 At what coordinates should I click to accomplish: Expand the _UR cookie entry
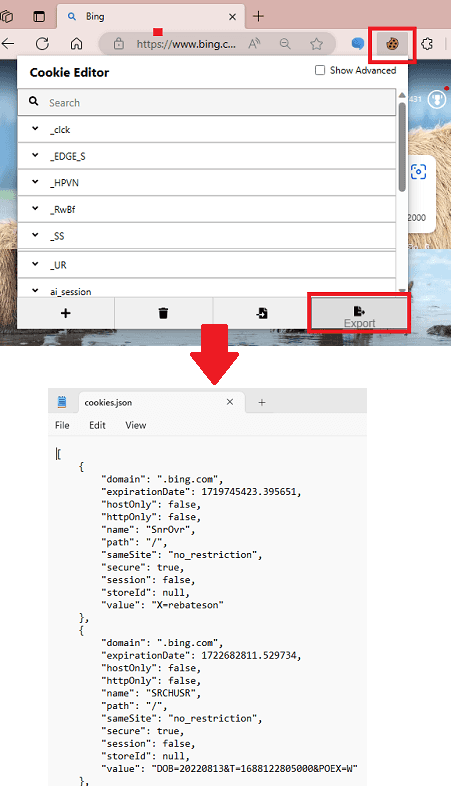pos(206,265)
